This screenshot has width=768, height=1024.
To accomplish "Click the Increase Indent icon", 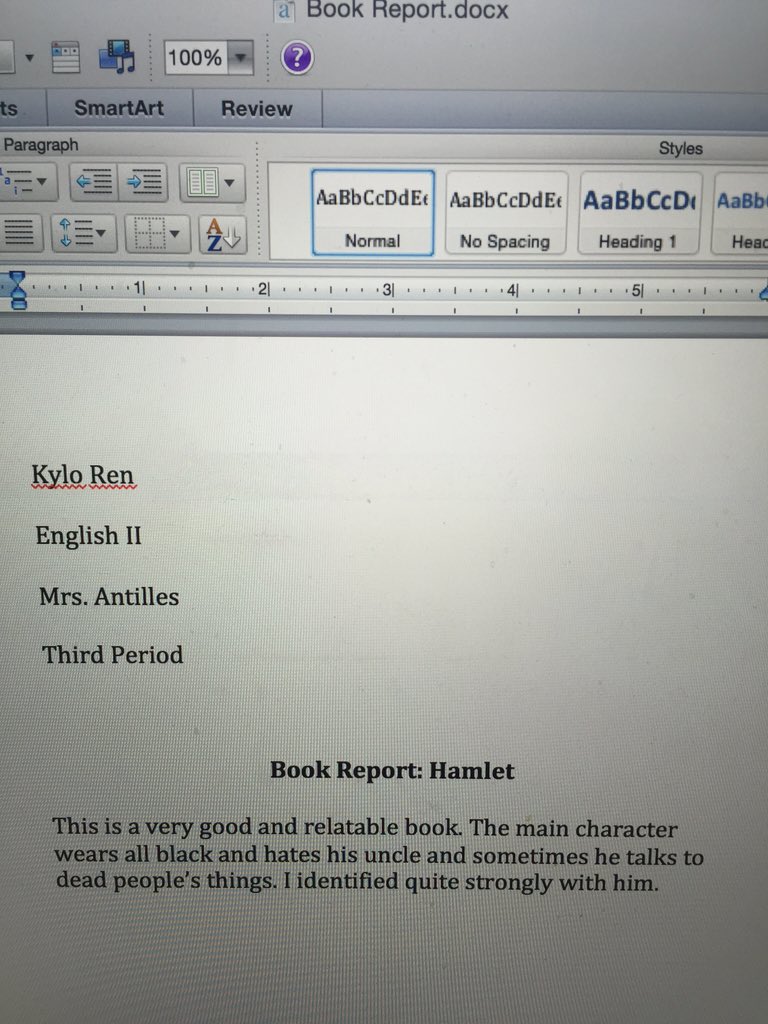I will coord(144,182).
